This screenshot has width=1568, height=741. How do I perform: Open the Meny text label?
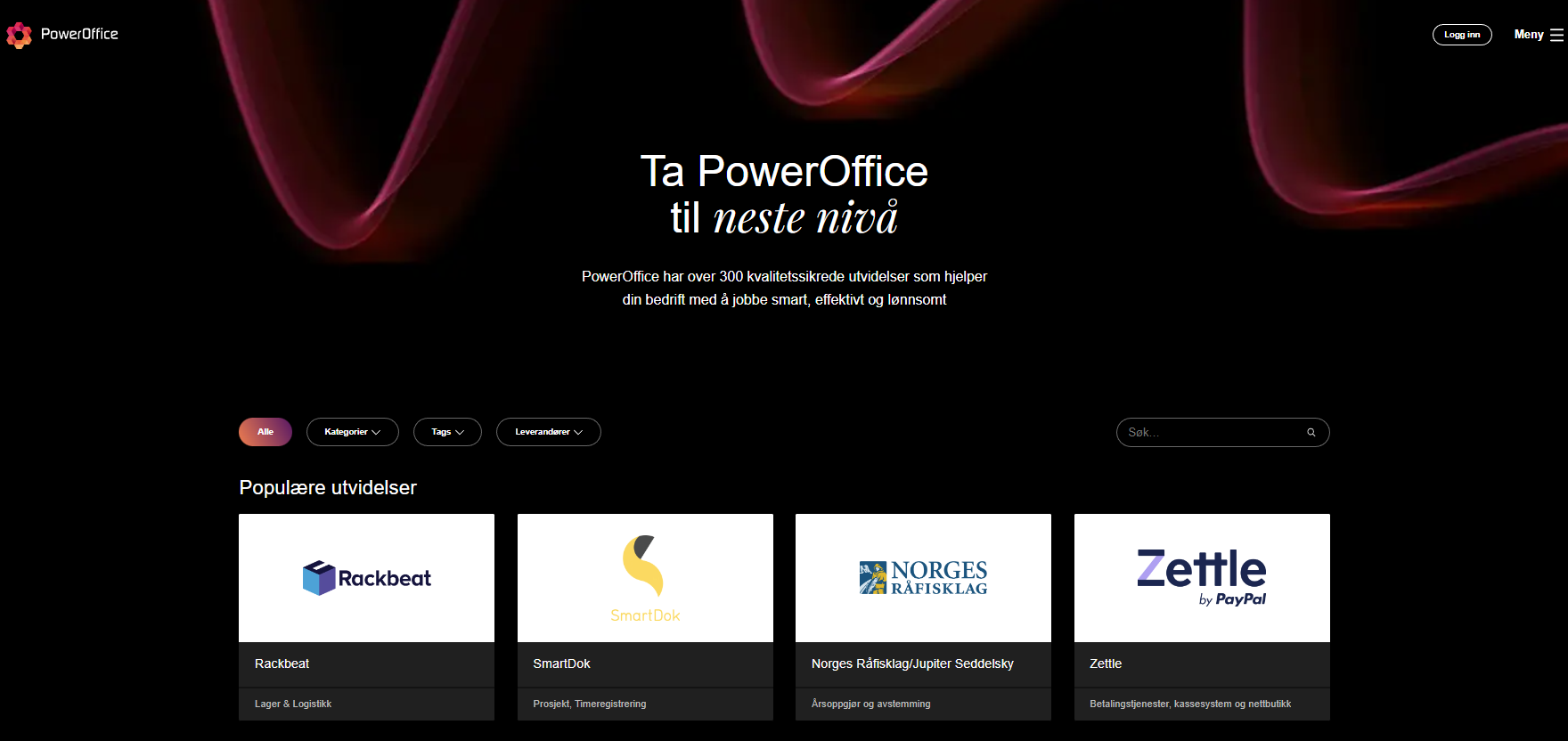pyautogui.click(x=1528, y=35)
